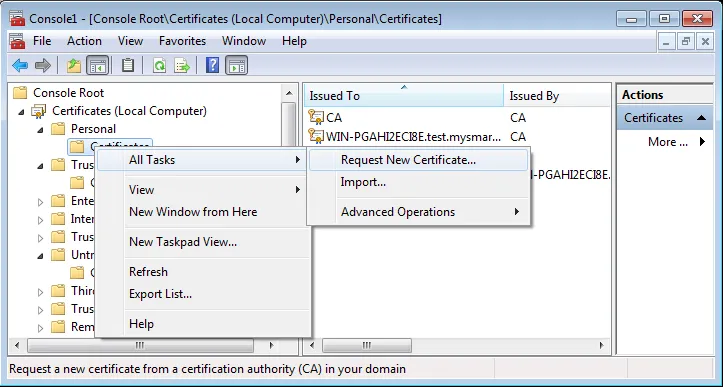Click the WIN-PGAHI2ECI8E certificate icon
Image resolution: width=723 pixels, height=387 pixels.
[316, 136]
